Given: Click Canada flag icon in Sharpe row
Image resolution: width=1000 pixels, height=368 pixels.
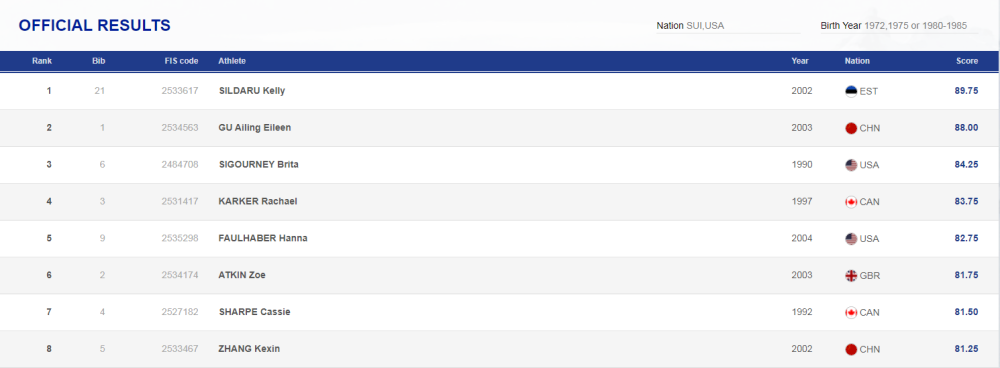Looking at the screenshot, I should point(851,313).
